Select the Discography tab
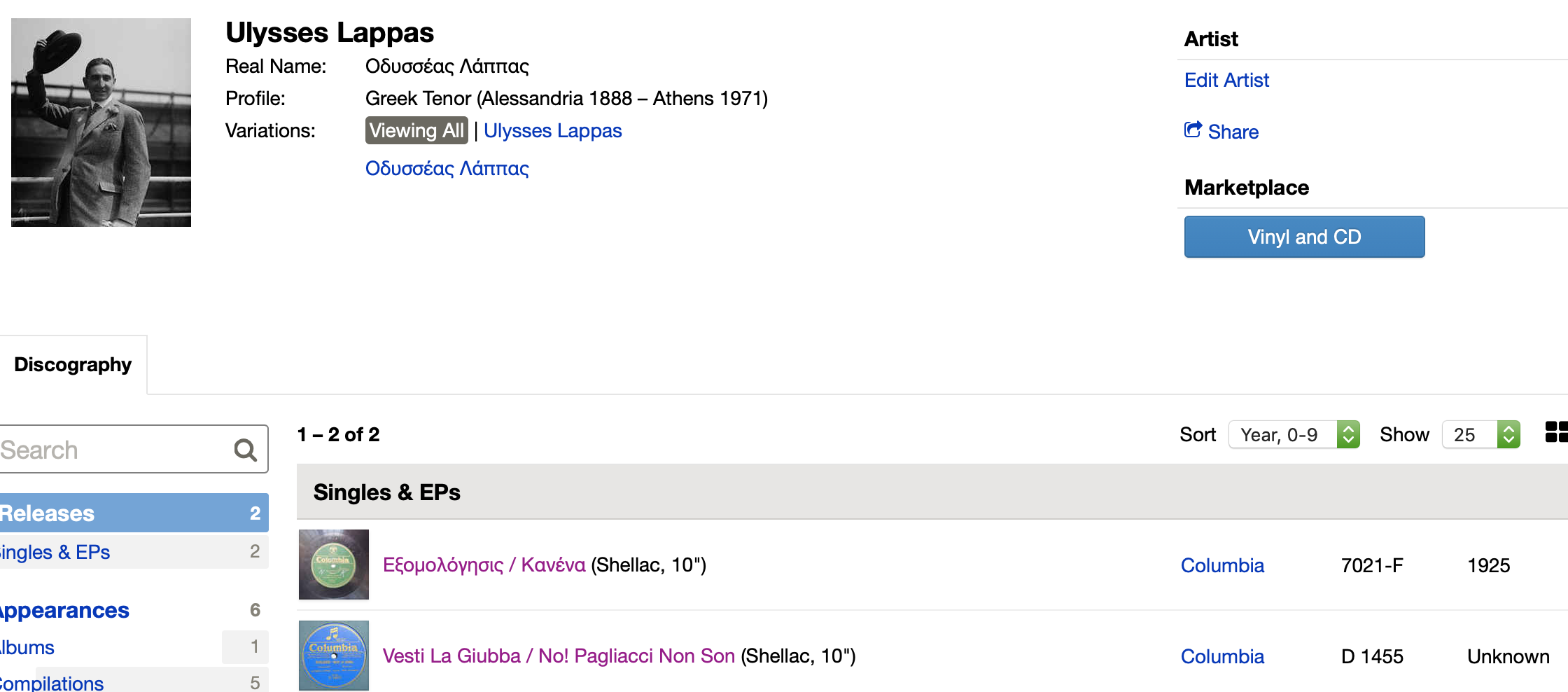The width and height of the screenshot is (1568, 692). pyautogui.click(x=73, y=365)
